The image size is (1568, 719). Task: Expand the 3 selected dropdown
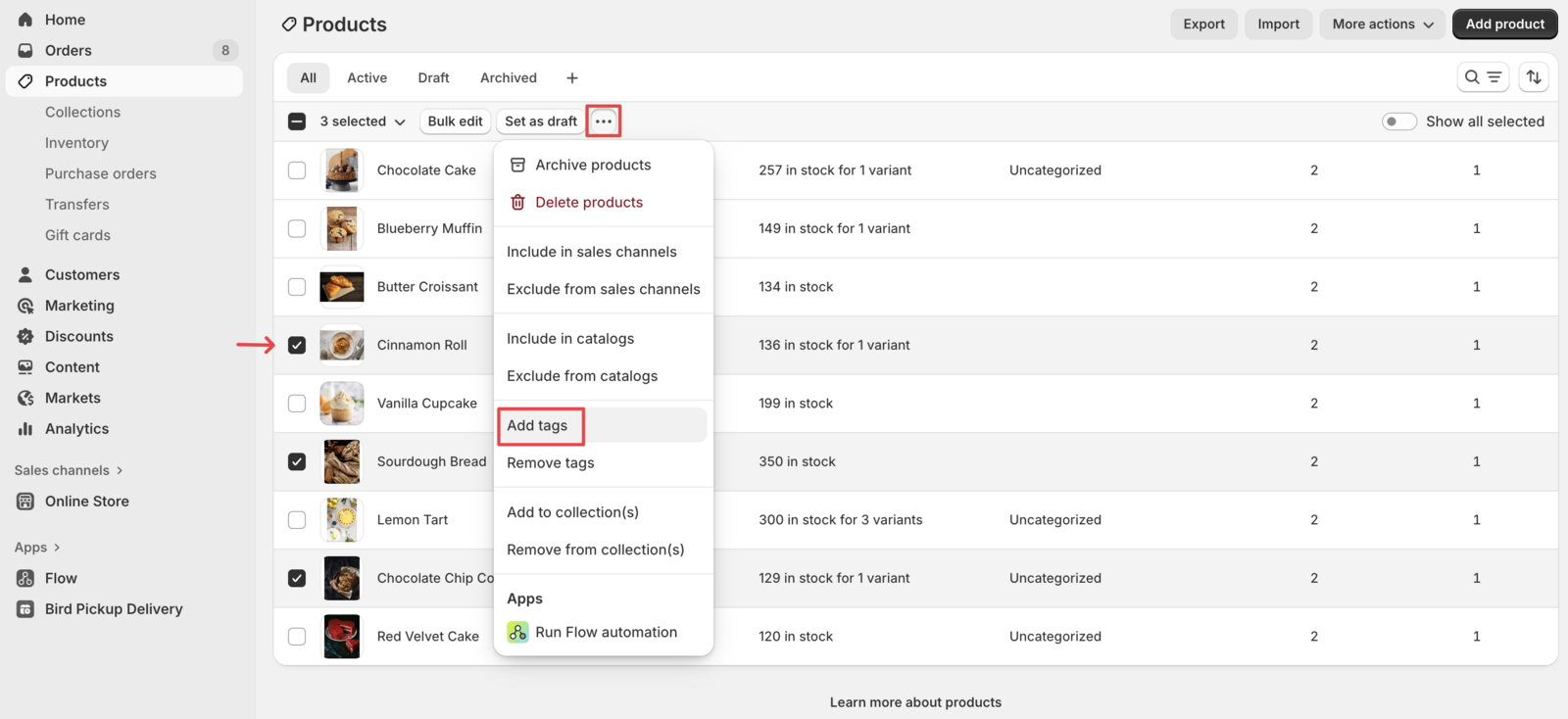click(x=363, y=121)
